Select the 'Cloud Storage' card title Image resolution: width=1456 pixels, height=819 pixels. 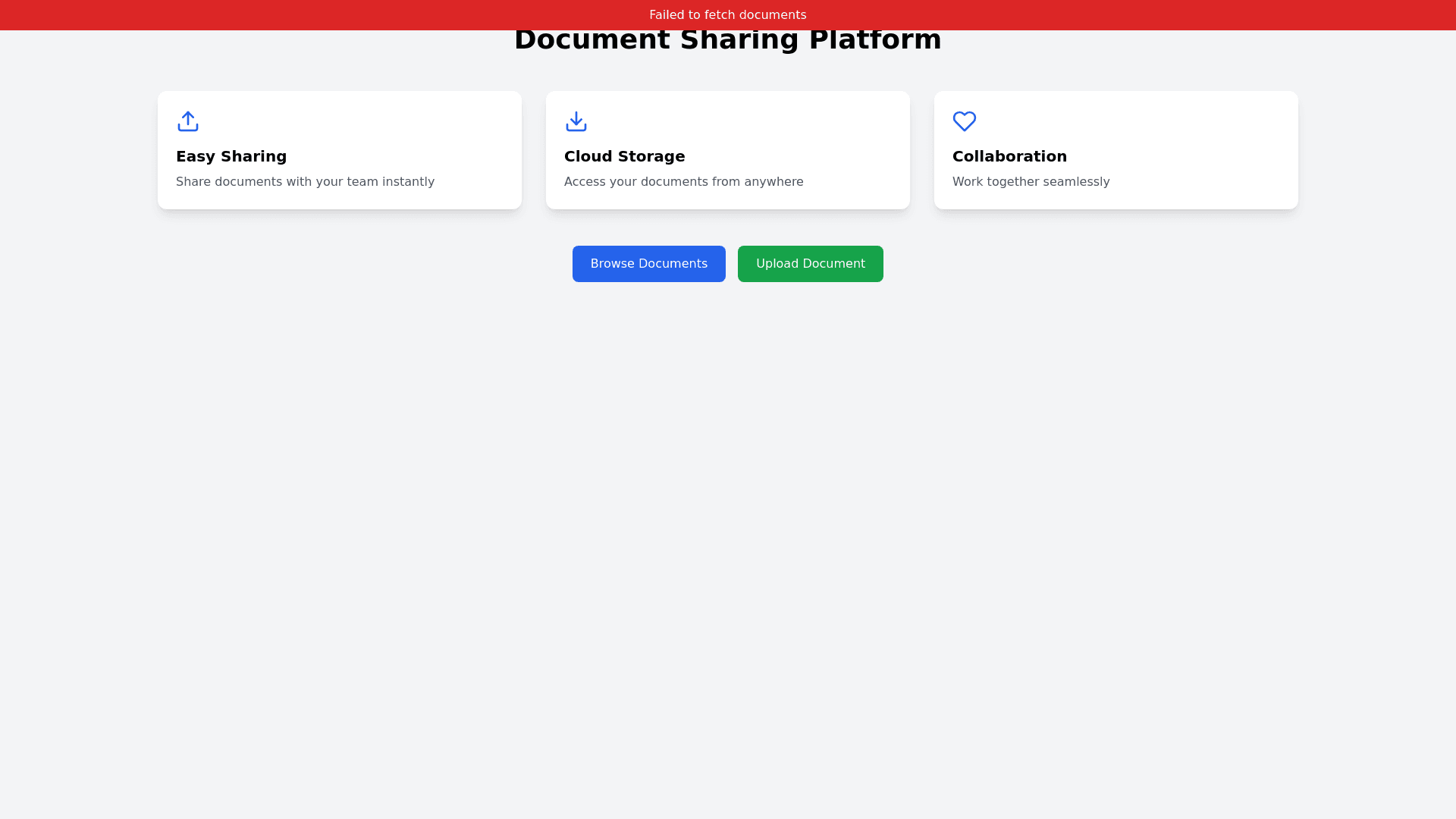(624, 156)
